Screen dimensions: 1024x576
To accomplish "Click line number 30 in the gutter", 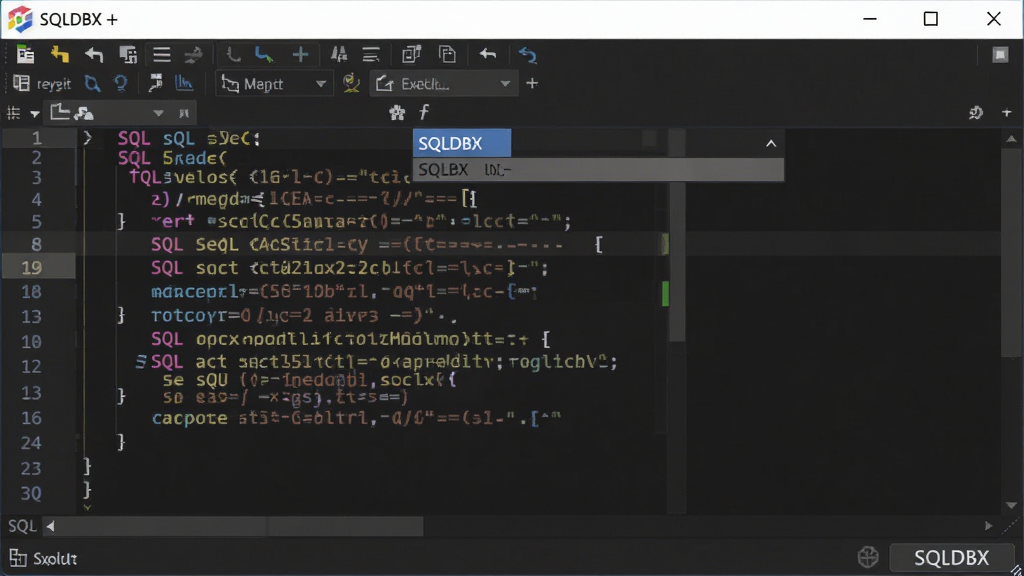I will point(31,494).
